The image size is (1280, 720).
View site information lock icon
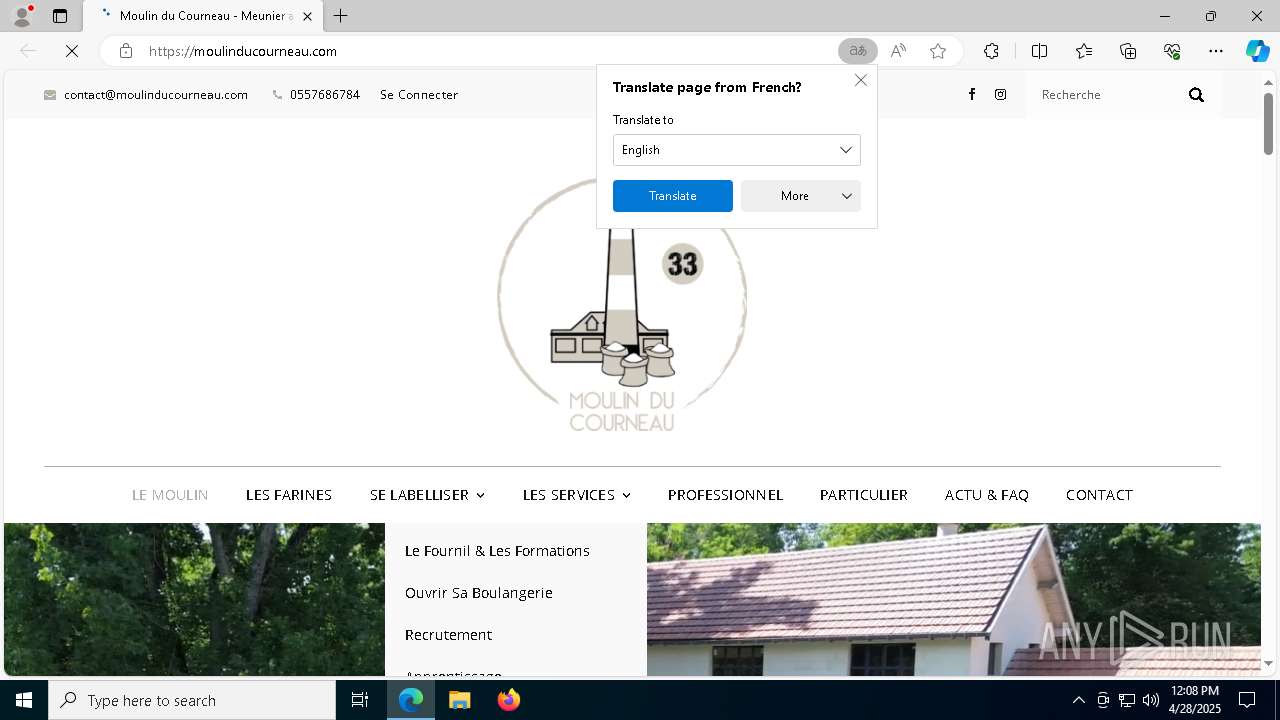pyautogui.click(x=126, y=51)
